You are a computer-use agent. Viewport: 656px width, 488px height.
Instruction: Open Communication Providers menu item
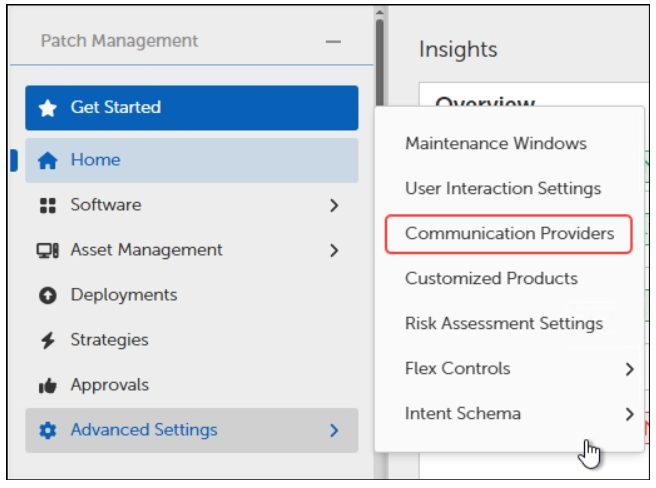[x=509, y=233]
